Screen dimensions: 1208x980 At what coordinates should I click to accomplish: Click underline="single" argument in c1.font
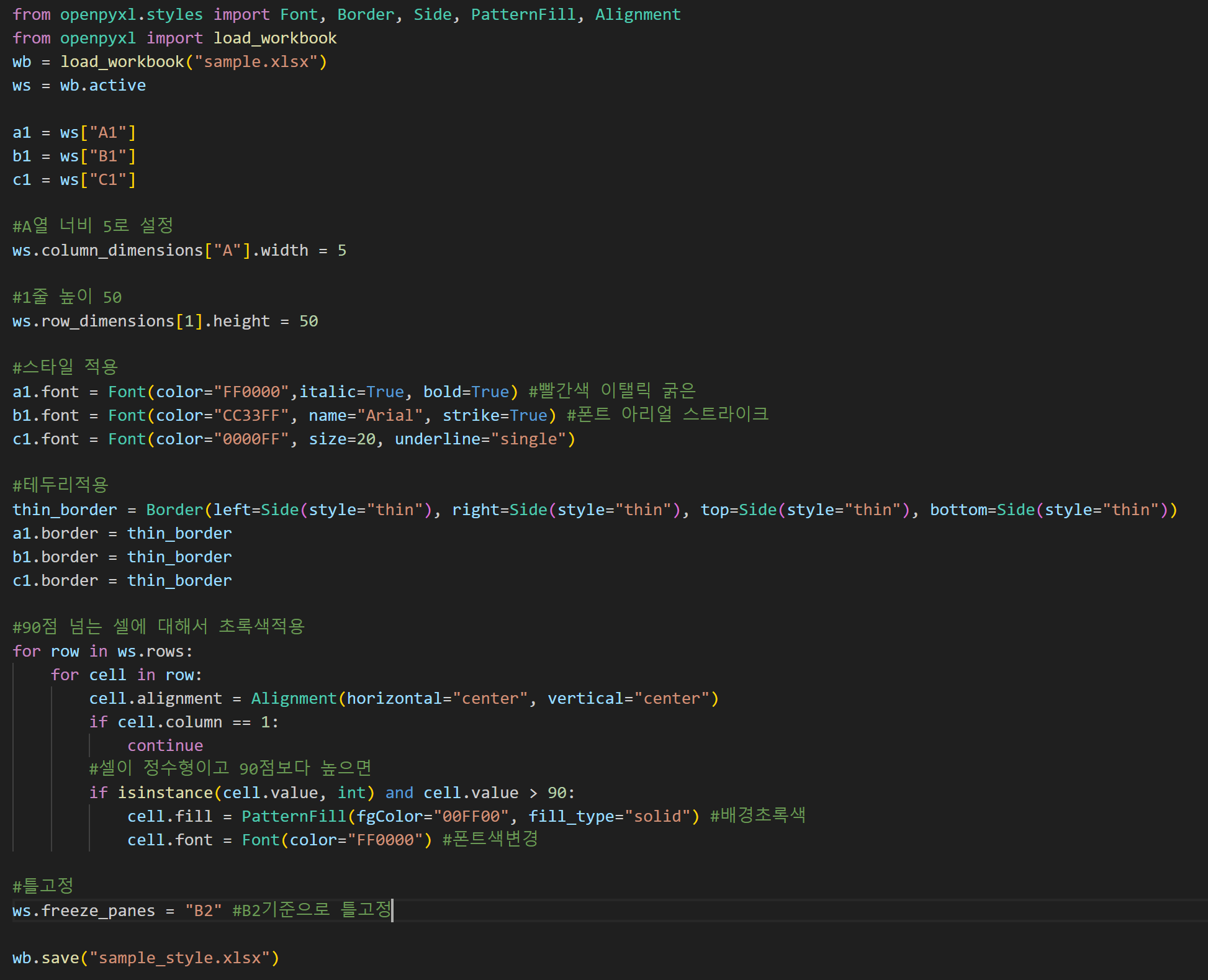[480, 439]
